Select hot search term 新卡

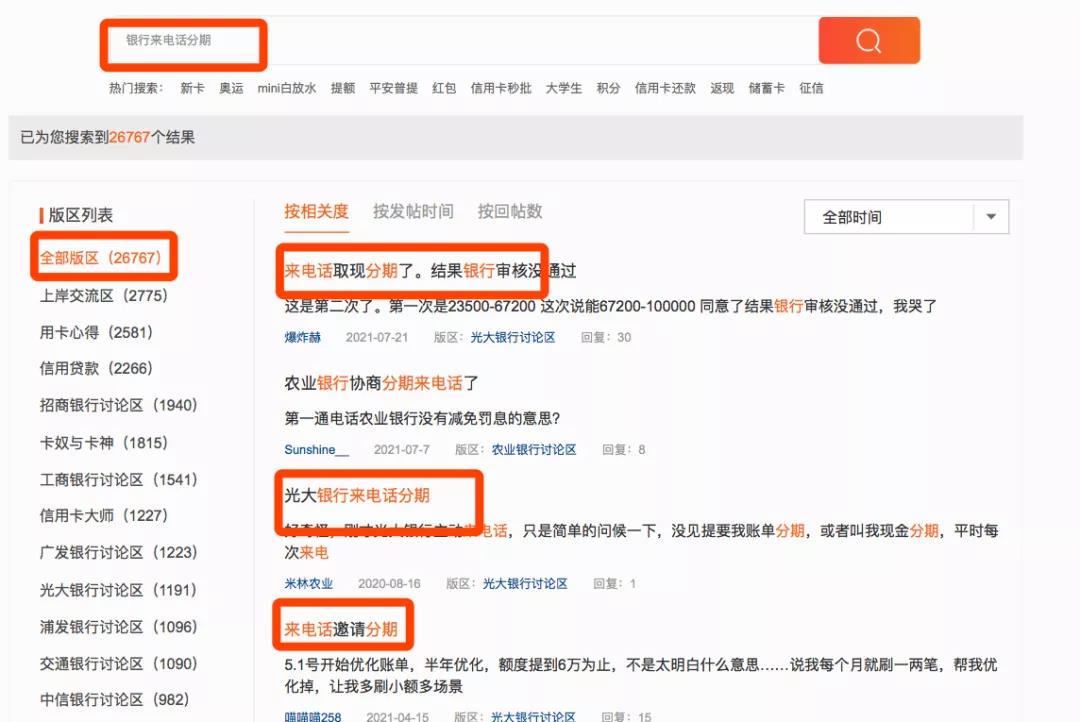192,88
